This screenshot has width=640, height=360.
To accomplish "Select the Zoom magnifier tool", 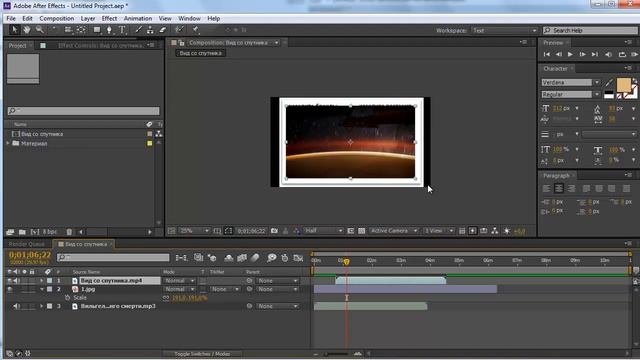I will click(x=40, y=29).
